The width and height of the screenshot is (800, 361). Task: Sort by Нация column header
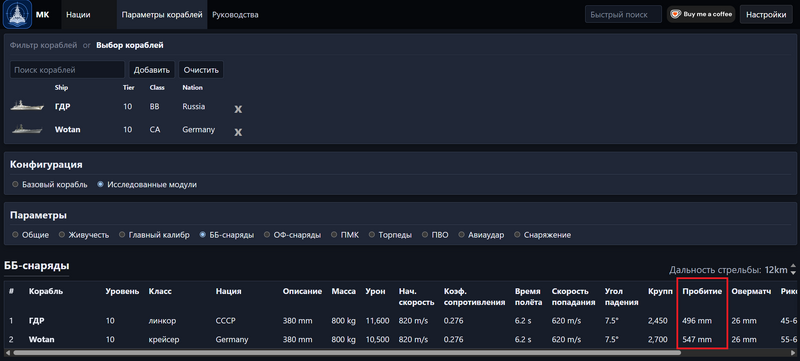[229, 292]
